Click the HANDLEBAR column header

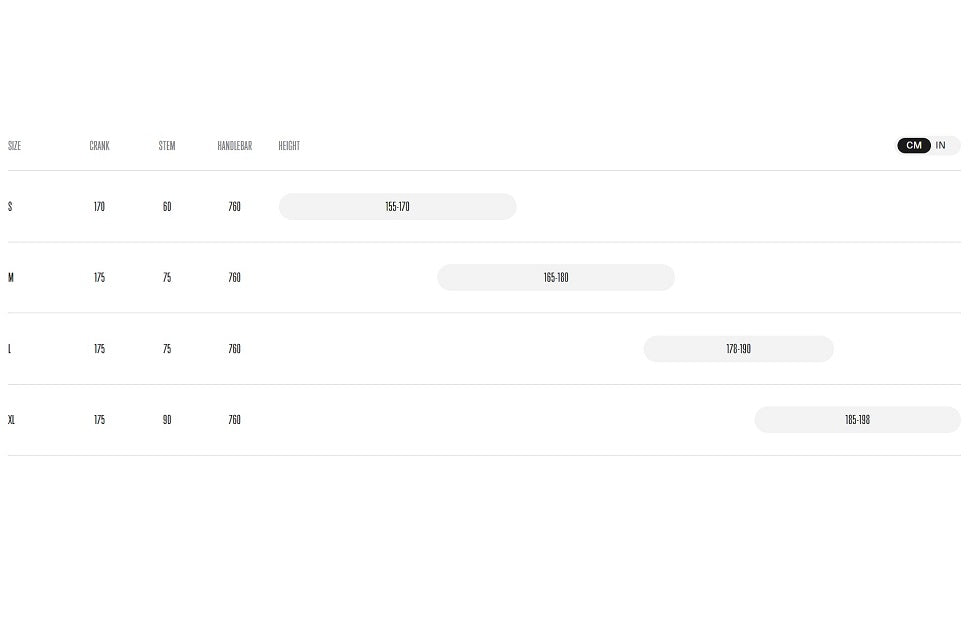pyautogui.click(x=234, y=146)
